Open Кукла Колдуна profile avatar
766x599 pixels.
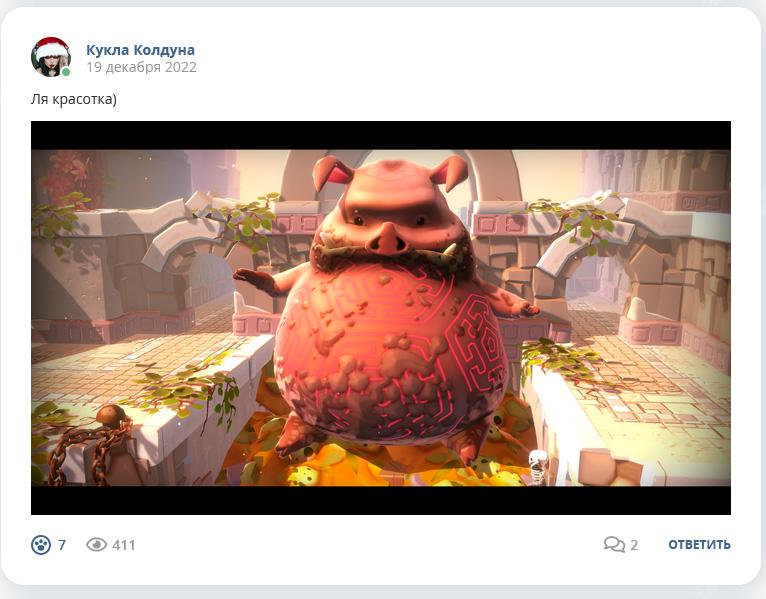[x=51, y=57]
